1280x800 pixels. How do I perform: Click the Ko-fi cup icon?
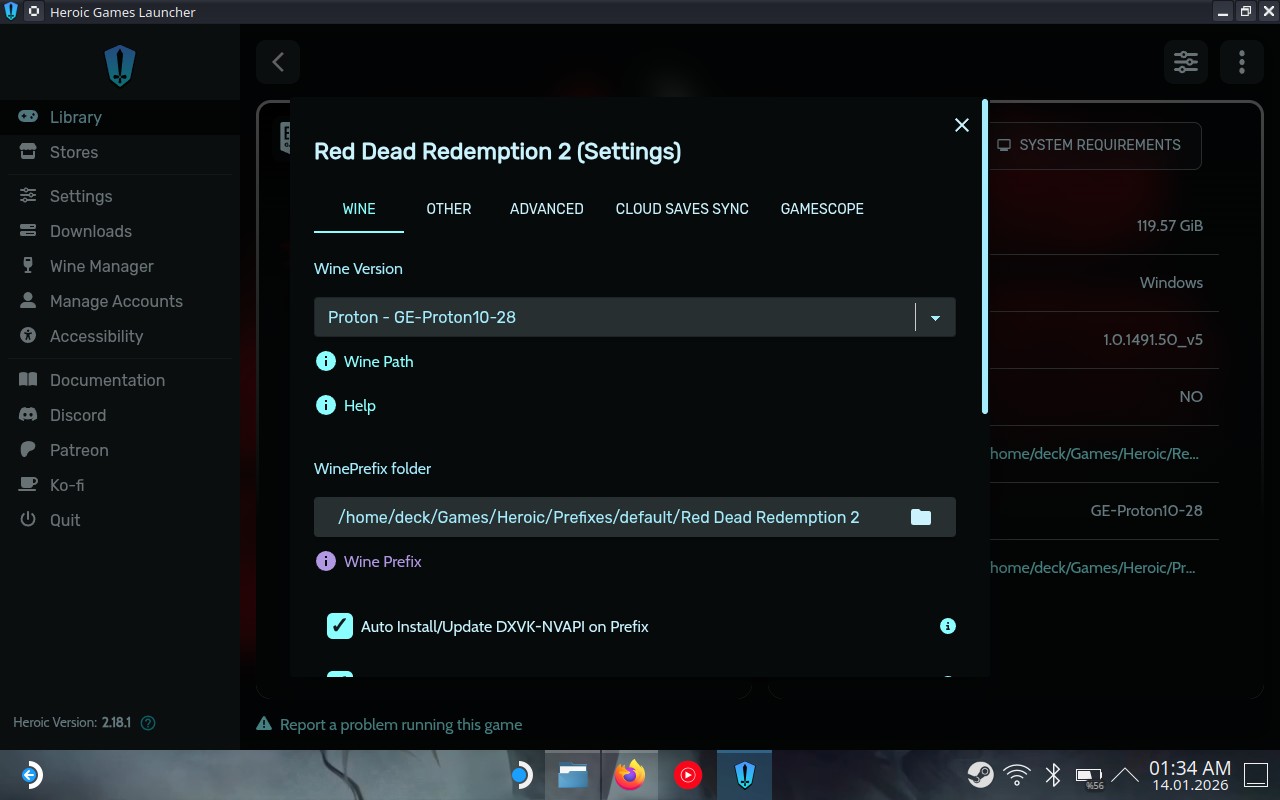coord(28,485)
